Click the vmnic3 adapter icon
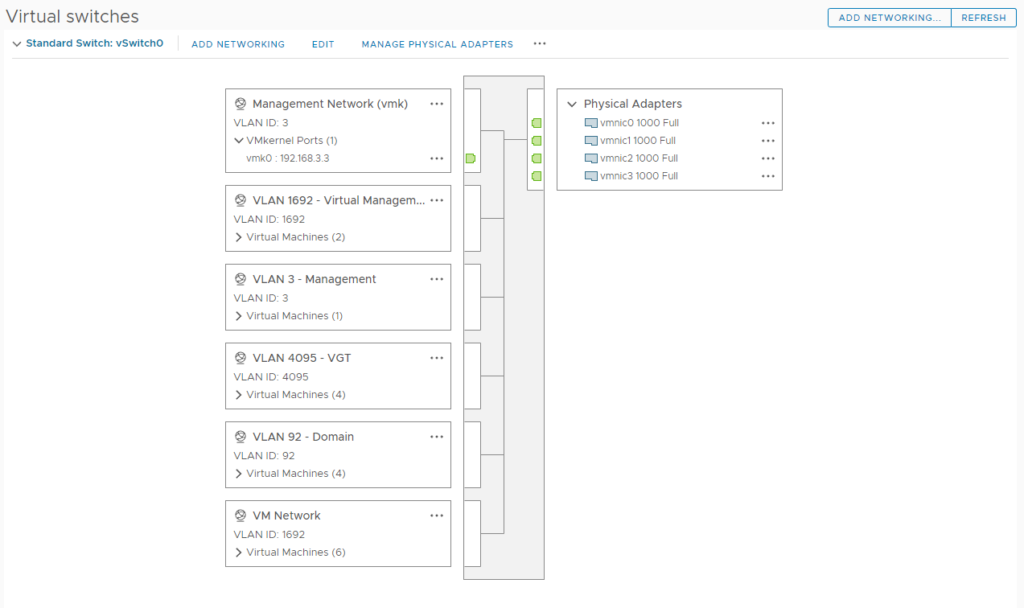The image size is (1024, 608). coord(591,176)
